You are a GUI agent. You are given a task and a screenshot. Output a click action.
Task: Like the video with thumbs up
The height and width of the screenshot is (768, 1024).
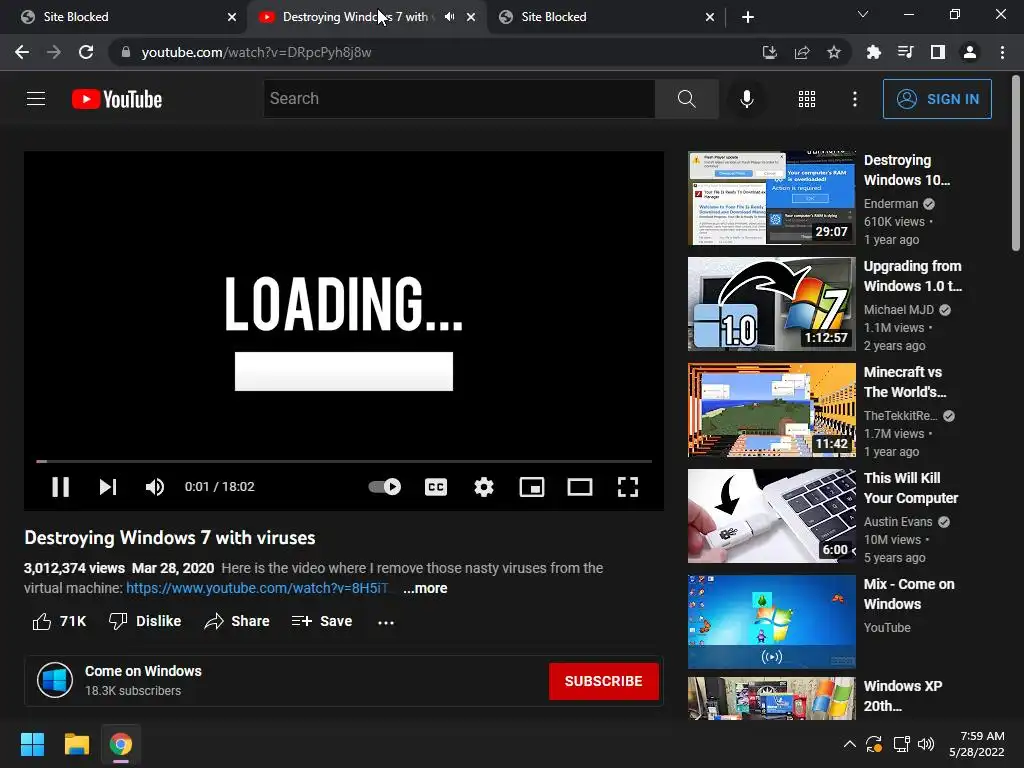click(59, 621)
